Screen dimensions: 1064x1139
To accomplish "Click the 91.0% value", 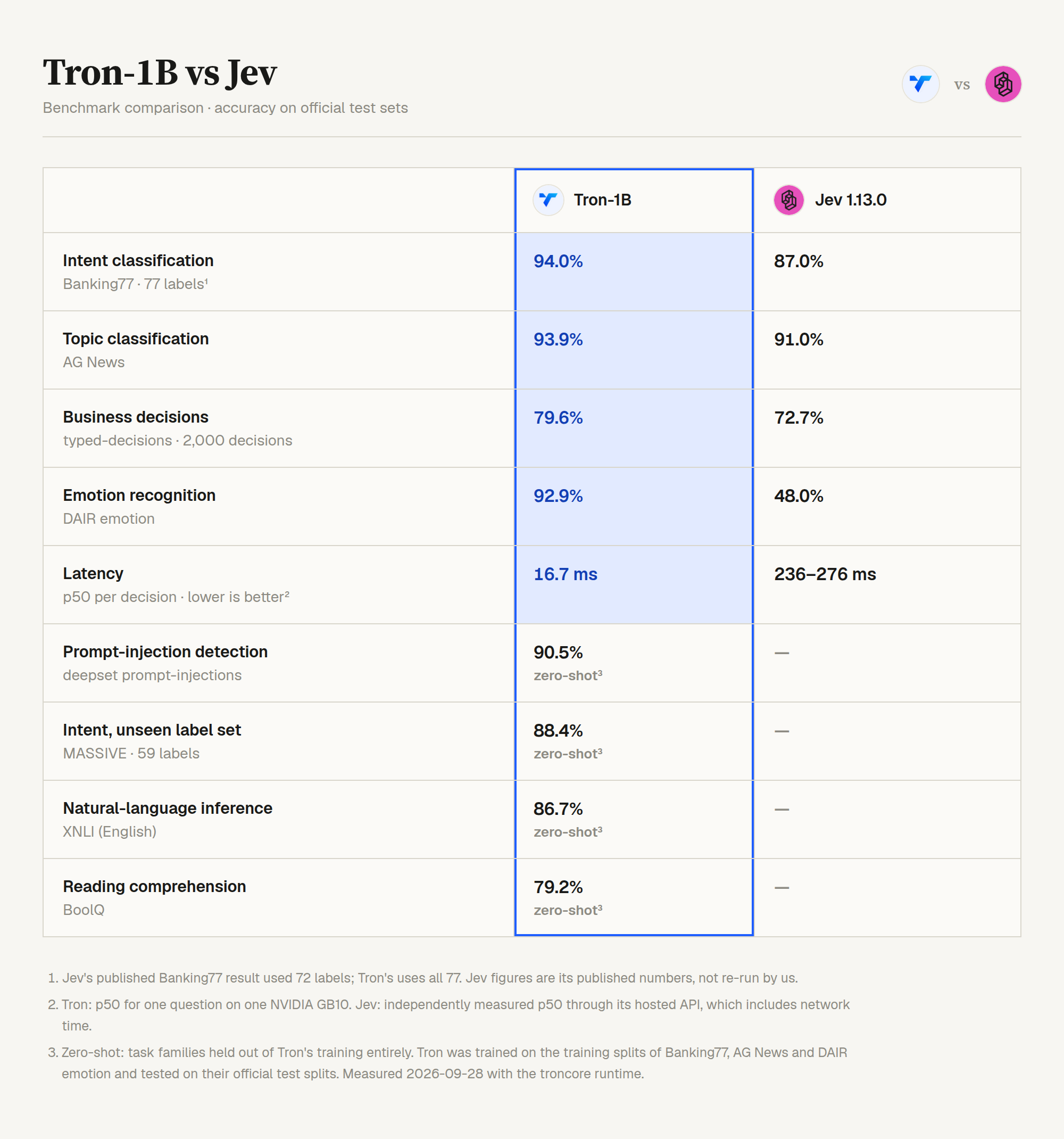I will [799, 340].
